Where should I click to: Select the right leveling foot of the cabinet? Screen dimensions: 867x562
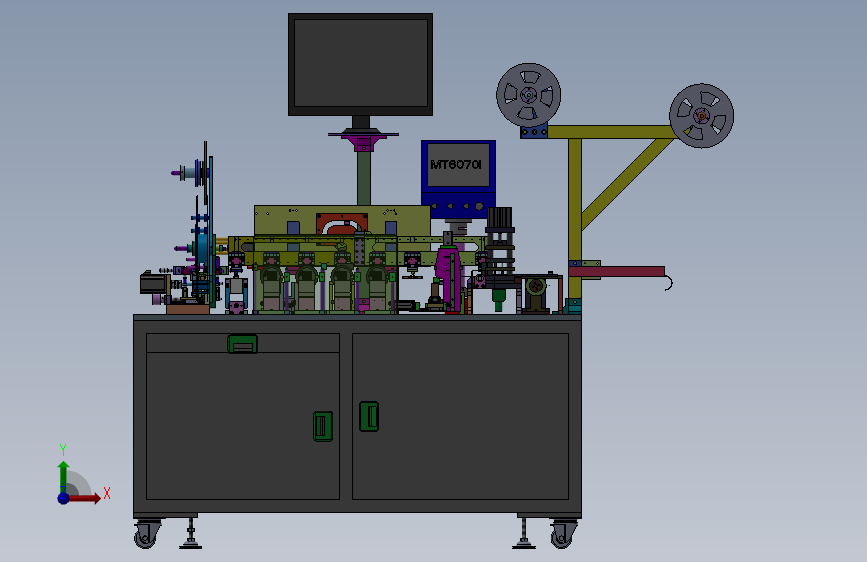click(524, 534)
